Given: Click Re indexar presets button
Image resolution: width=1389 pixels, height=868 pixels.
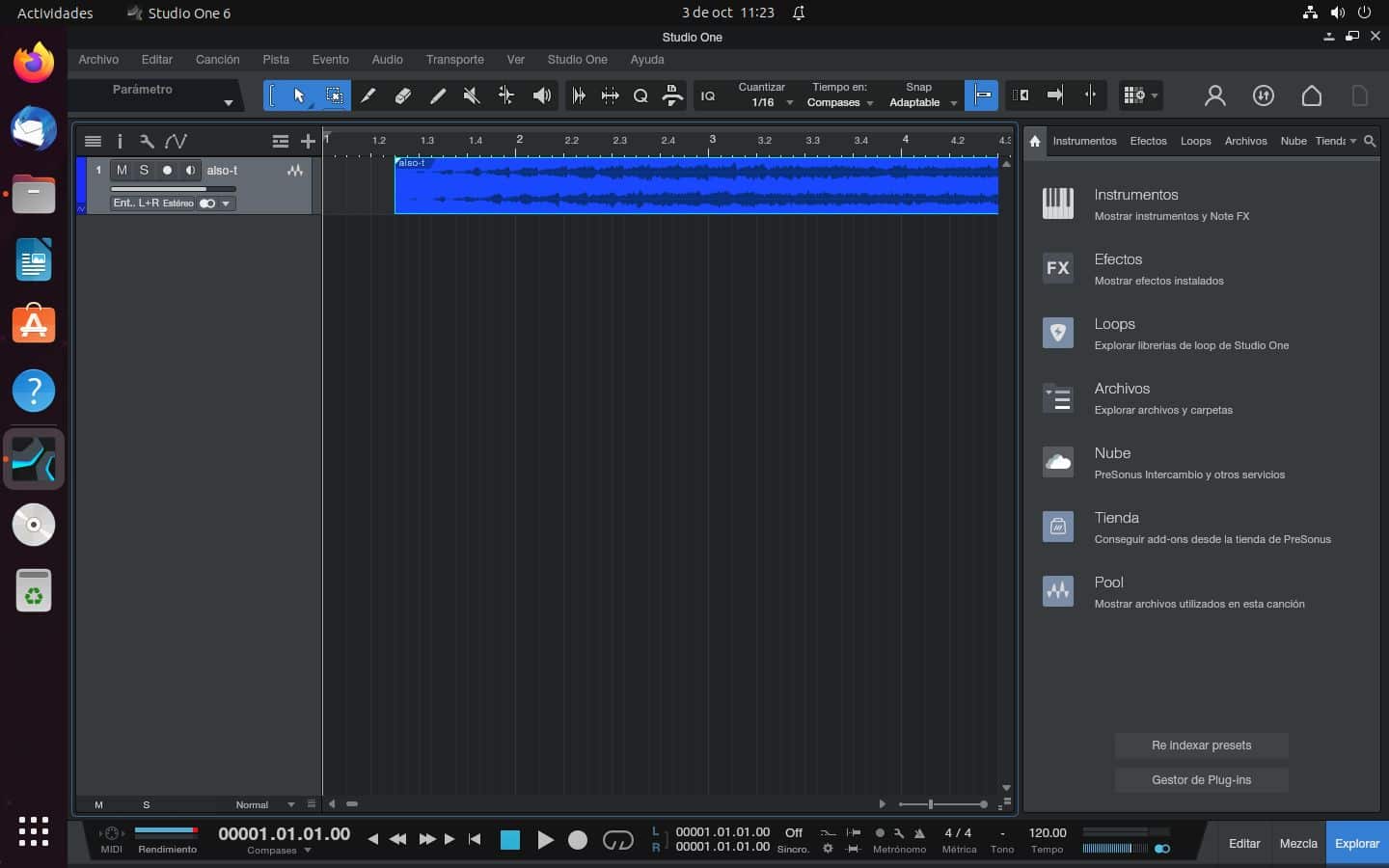Looking at the screenshot, I should (1202, 746).
